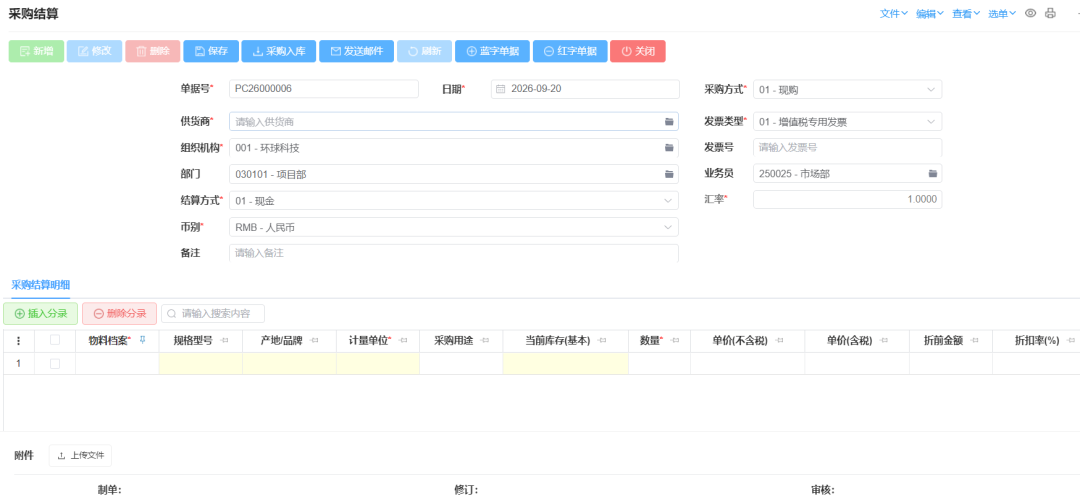This screenshot has width=1080, height=502.
Task: Click the three-dot column settings icon in table
Action: click(x=19, y=340)
